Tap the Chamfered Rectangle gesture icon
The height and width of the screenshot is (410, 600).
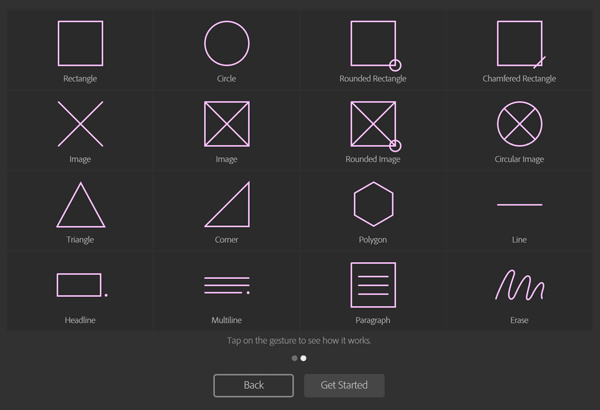click(x=521, y=45)
